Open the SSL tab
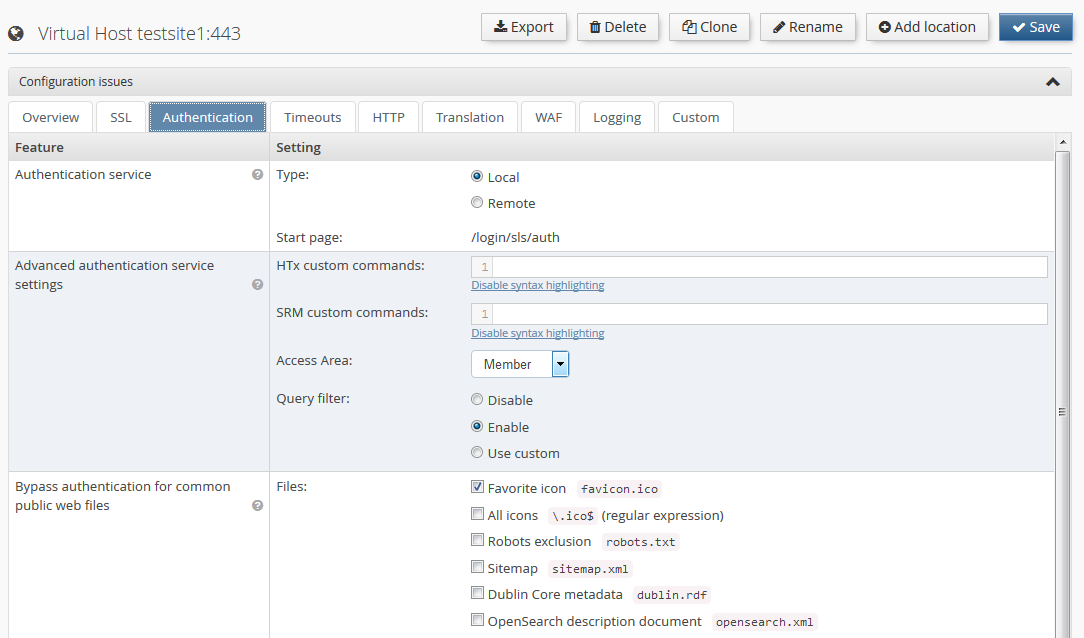This screenshot has height=638, width=1084. 120,116
